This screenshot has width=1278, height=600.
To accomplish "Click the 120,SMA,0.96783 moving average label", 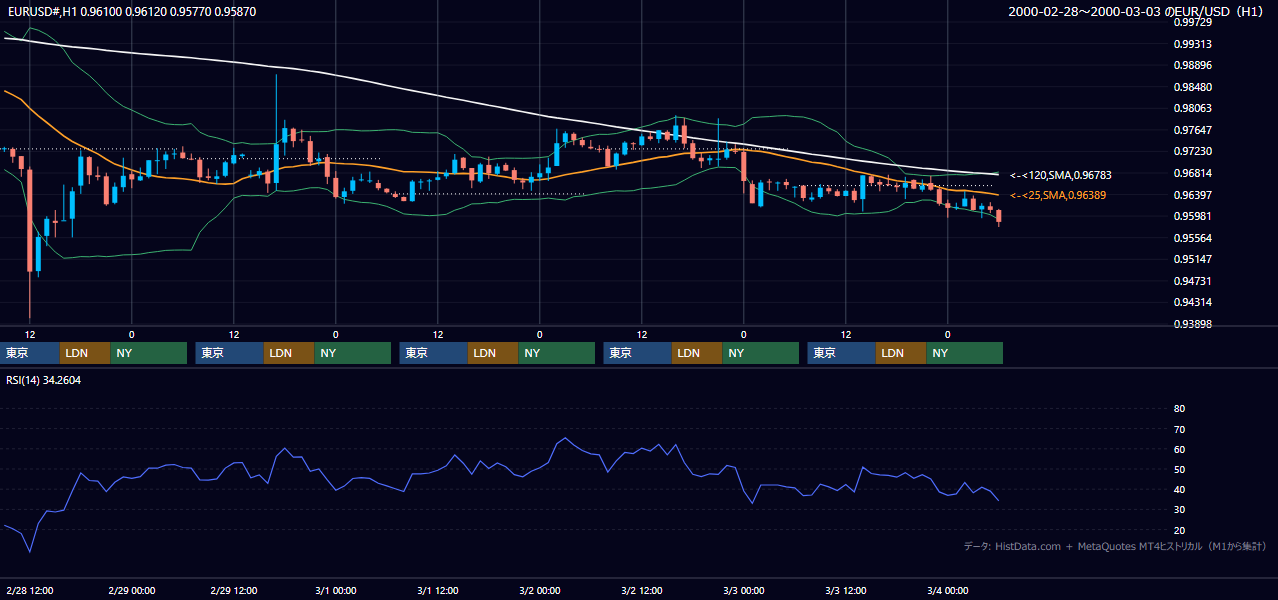I will point(1060,175).
